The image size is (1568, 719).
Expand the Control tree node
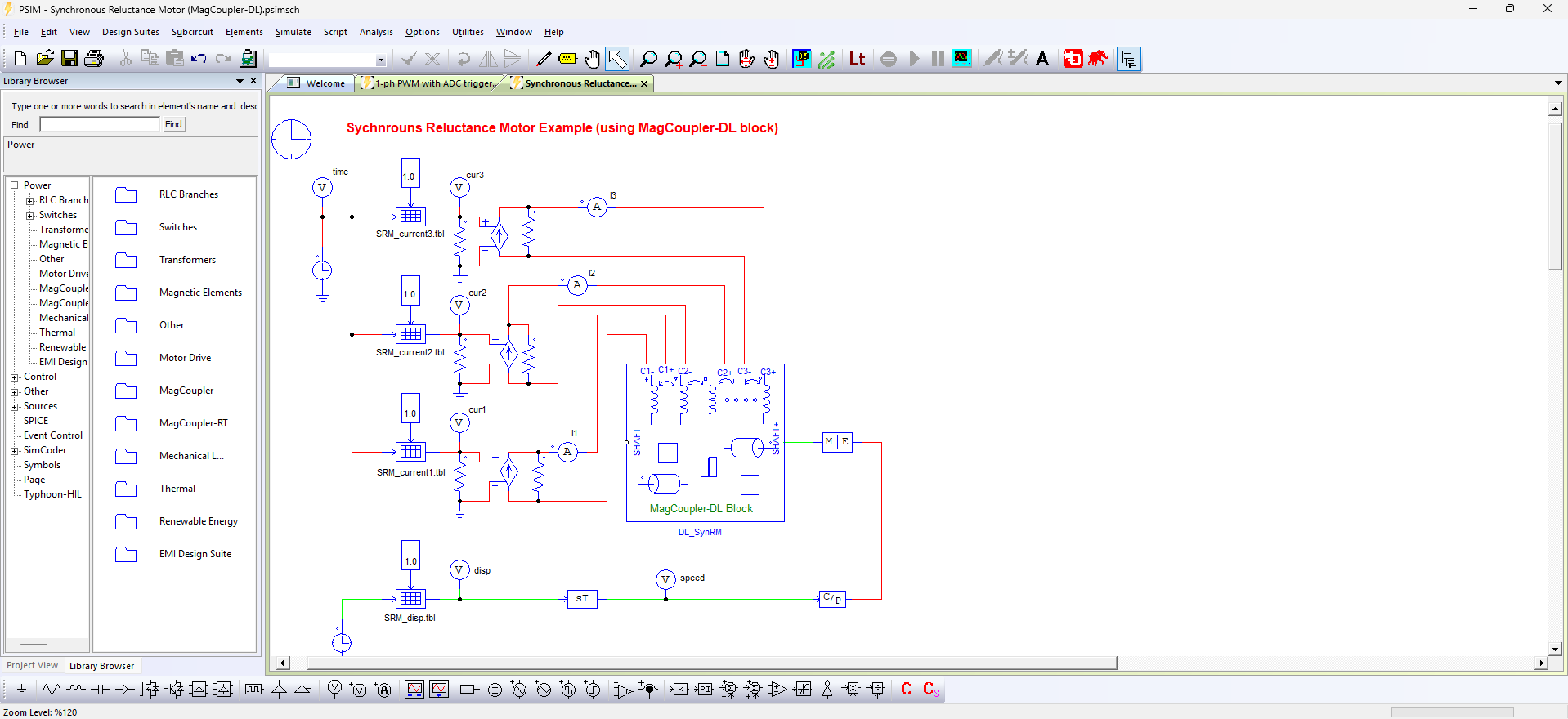[14, 377]
